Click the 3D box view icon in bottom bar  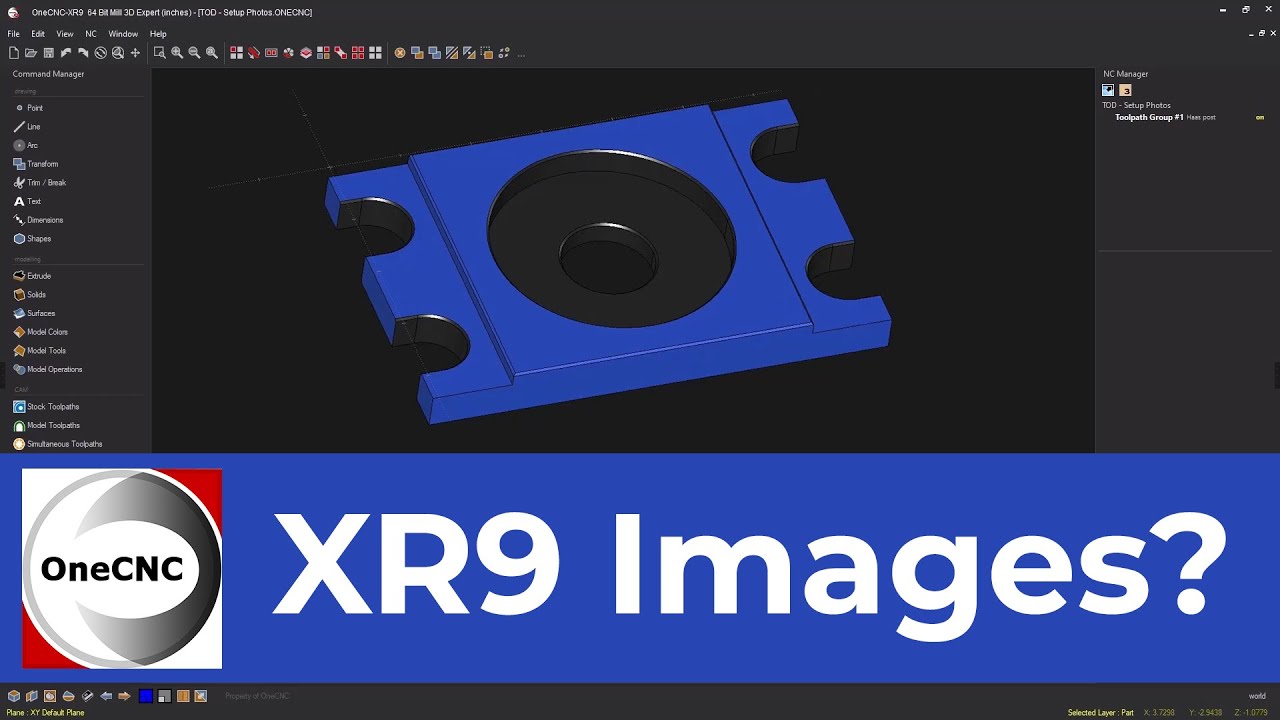tap(14, 696)
